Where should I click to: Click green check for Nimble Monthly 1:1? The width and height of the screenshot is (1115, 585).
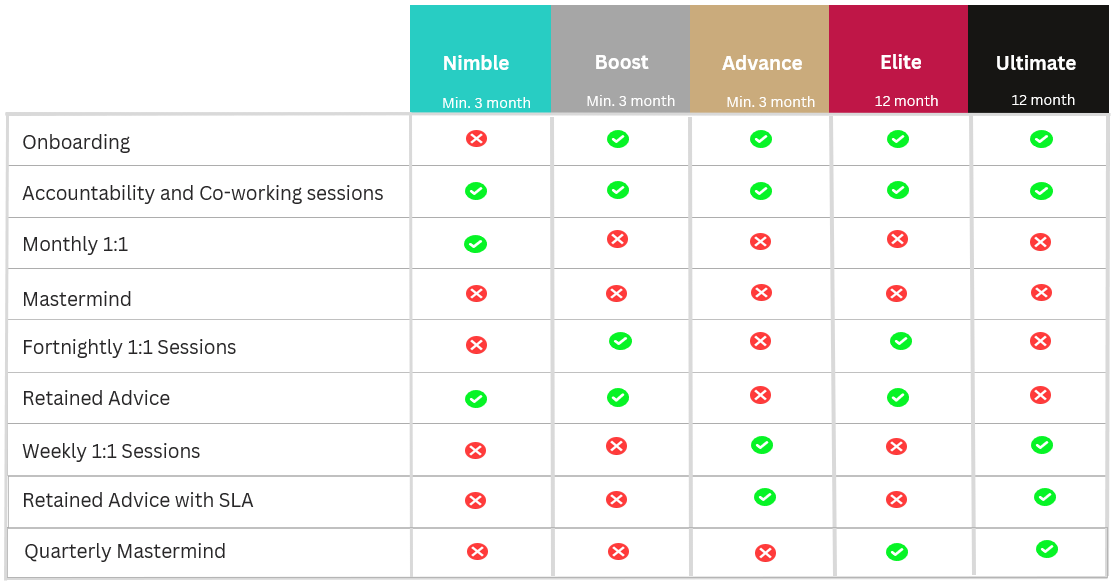click(476, 244)
